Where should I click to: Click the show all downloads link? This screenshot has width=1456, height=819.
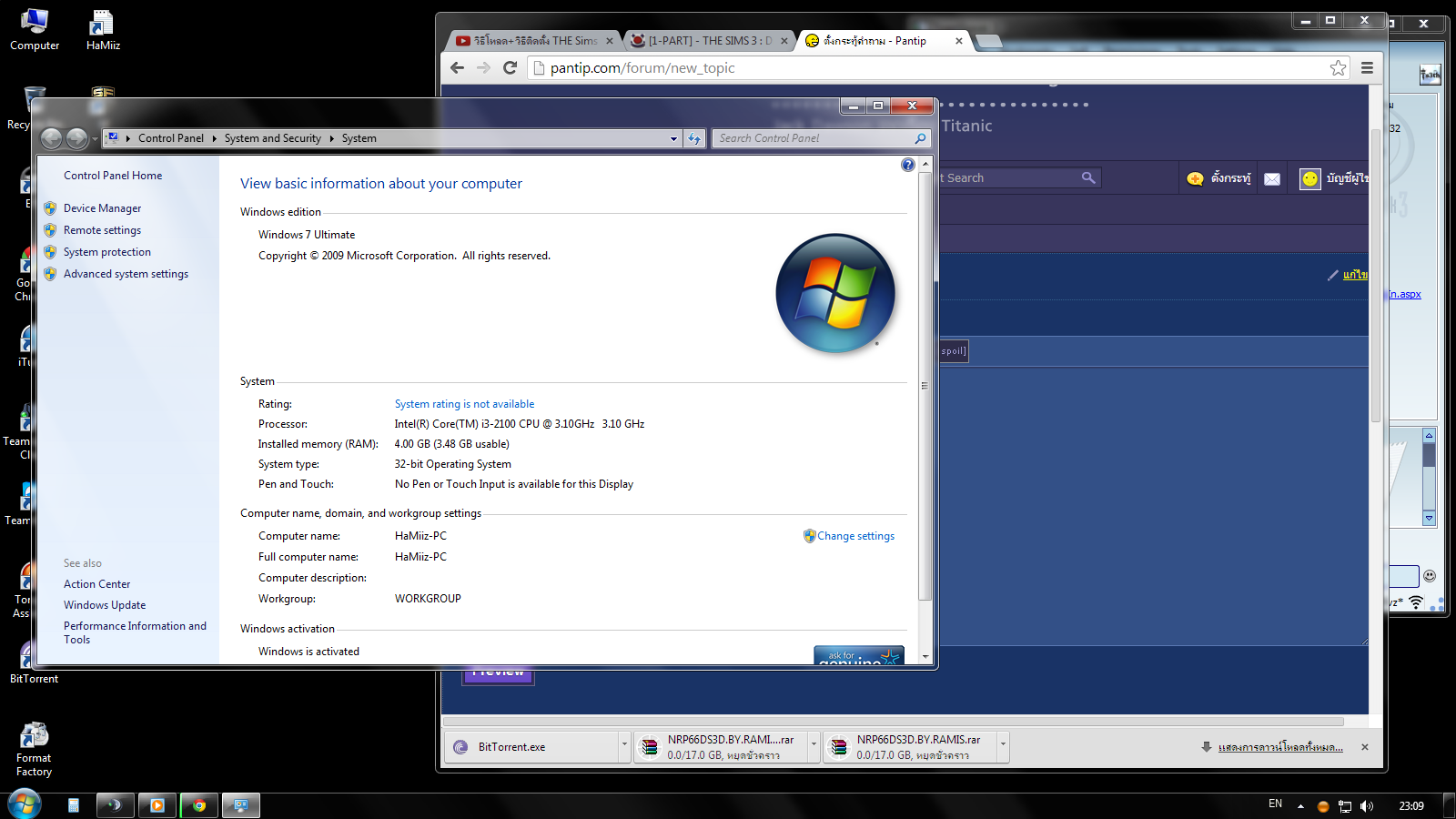coord(1279,747)
